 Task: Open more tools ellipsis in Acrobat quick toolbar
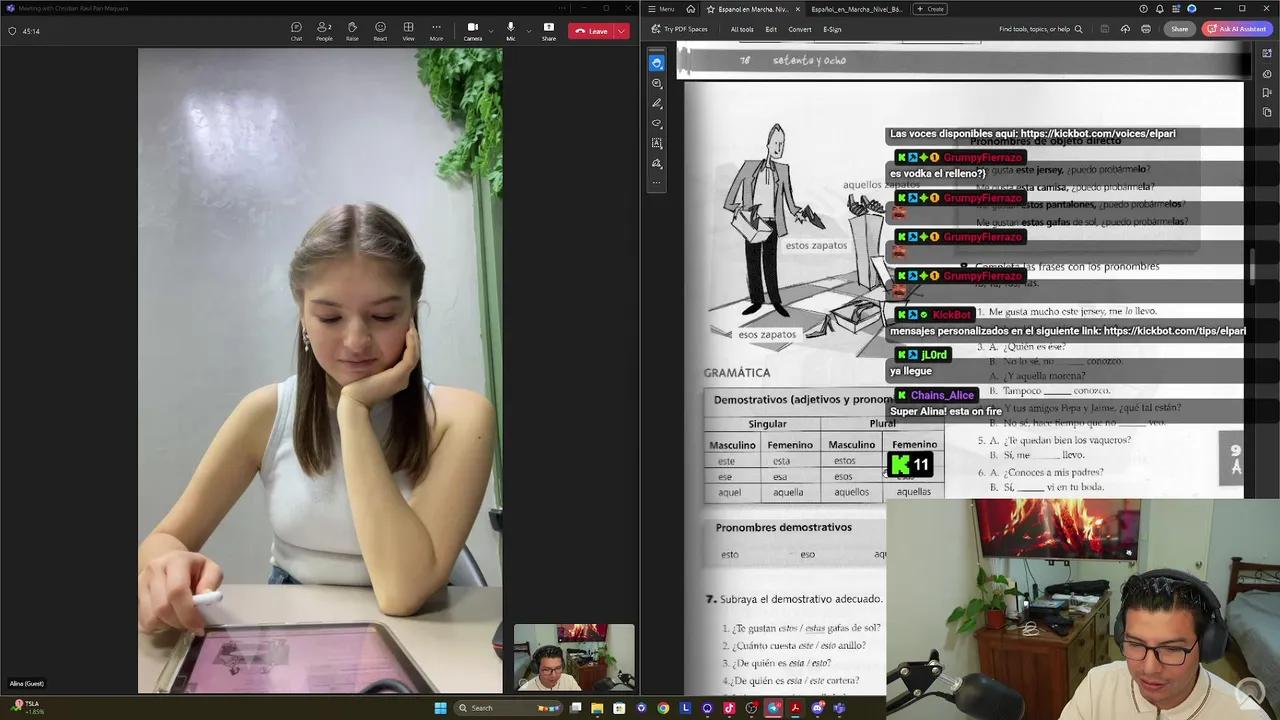pos(657,183)
